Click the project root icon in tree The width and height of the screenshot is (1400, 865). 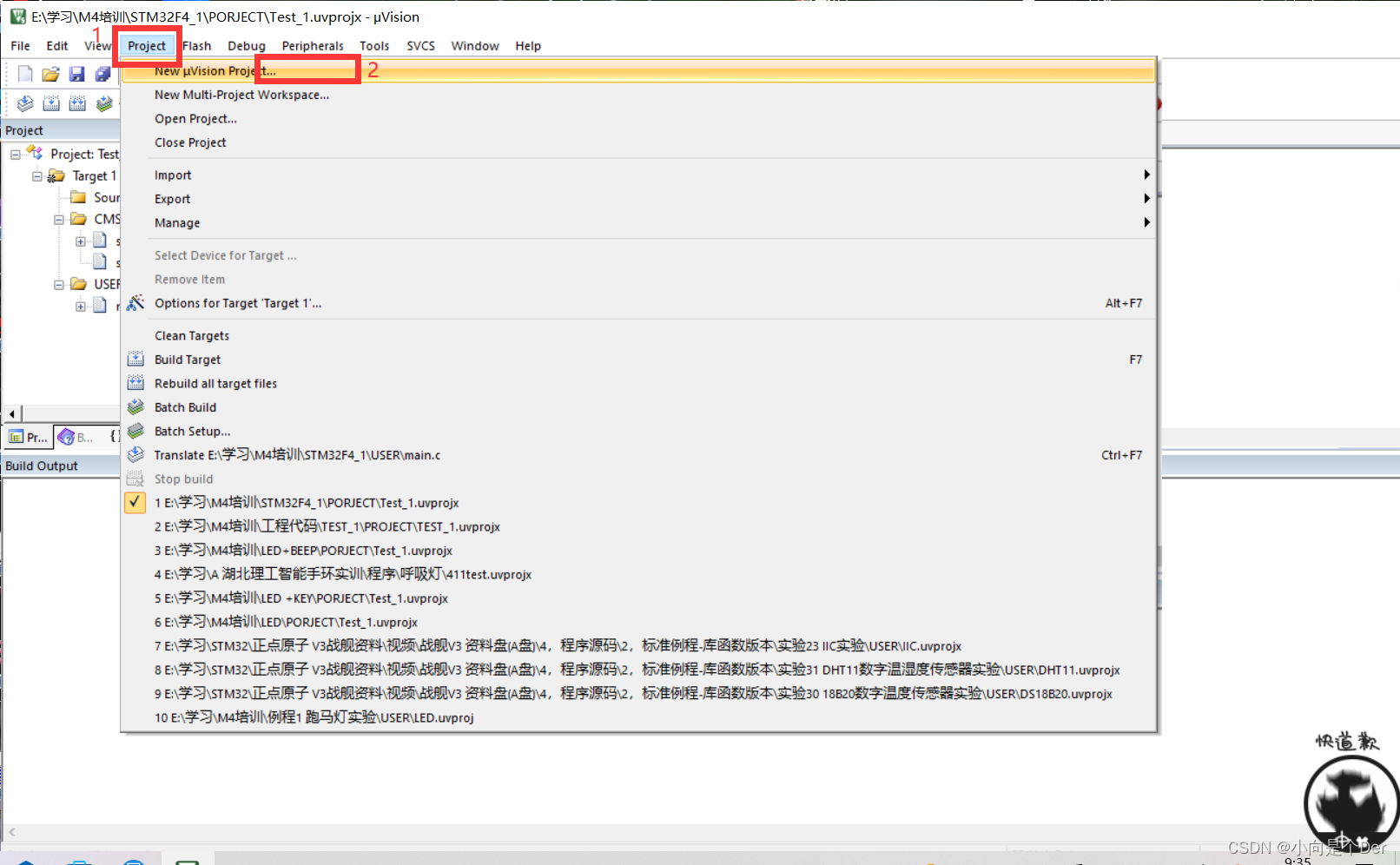(x=35, y=153)
